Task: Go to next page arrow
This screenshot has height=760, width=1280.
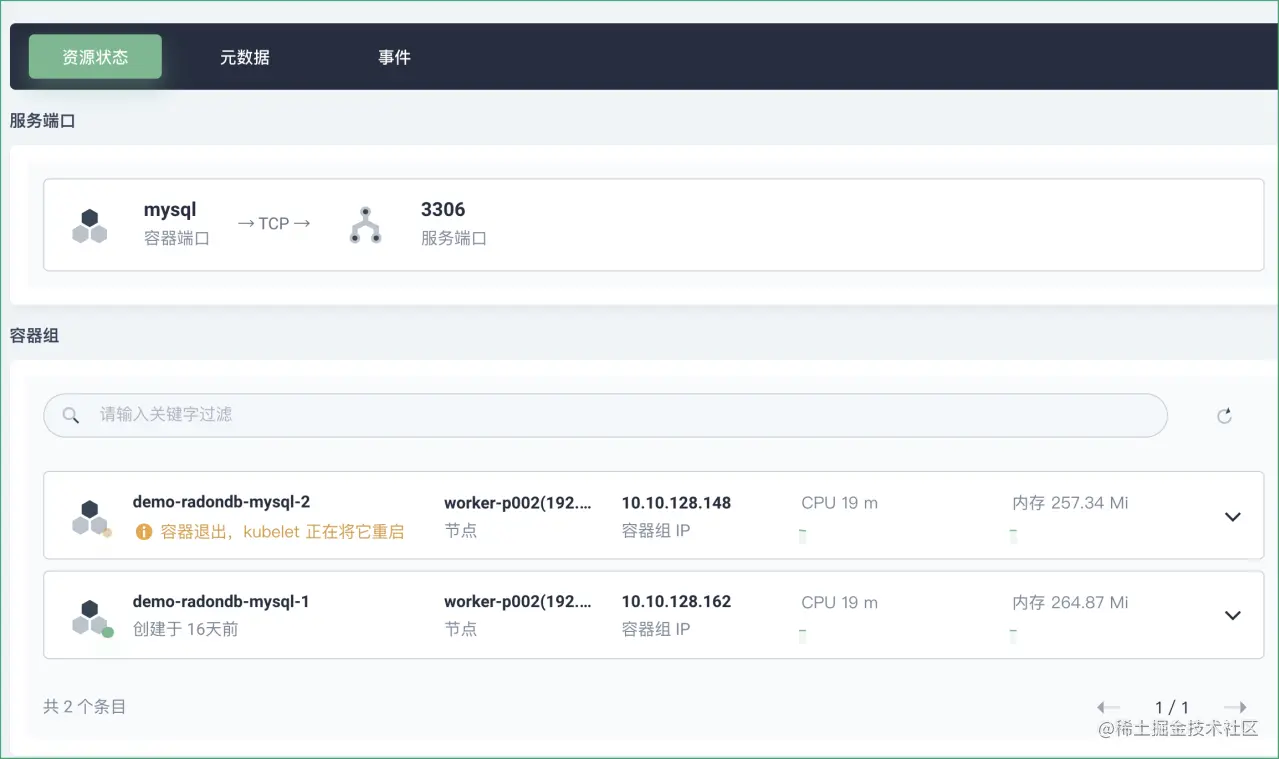Action: 1236,707
